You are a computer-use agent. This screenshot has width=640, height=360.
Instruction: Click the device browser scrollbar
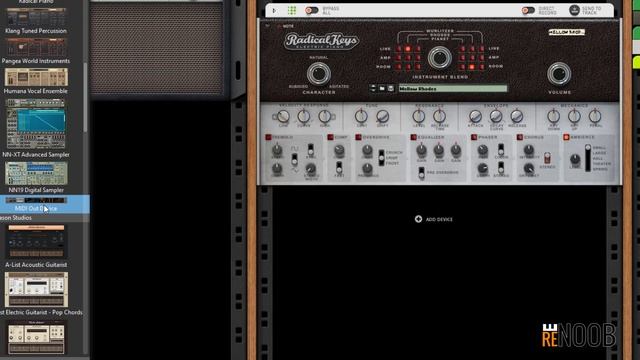tap(85, 97)
